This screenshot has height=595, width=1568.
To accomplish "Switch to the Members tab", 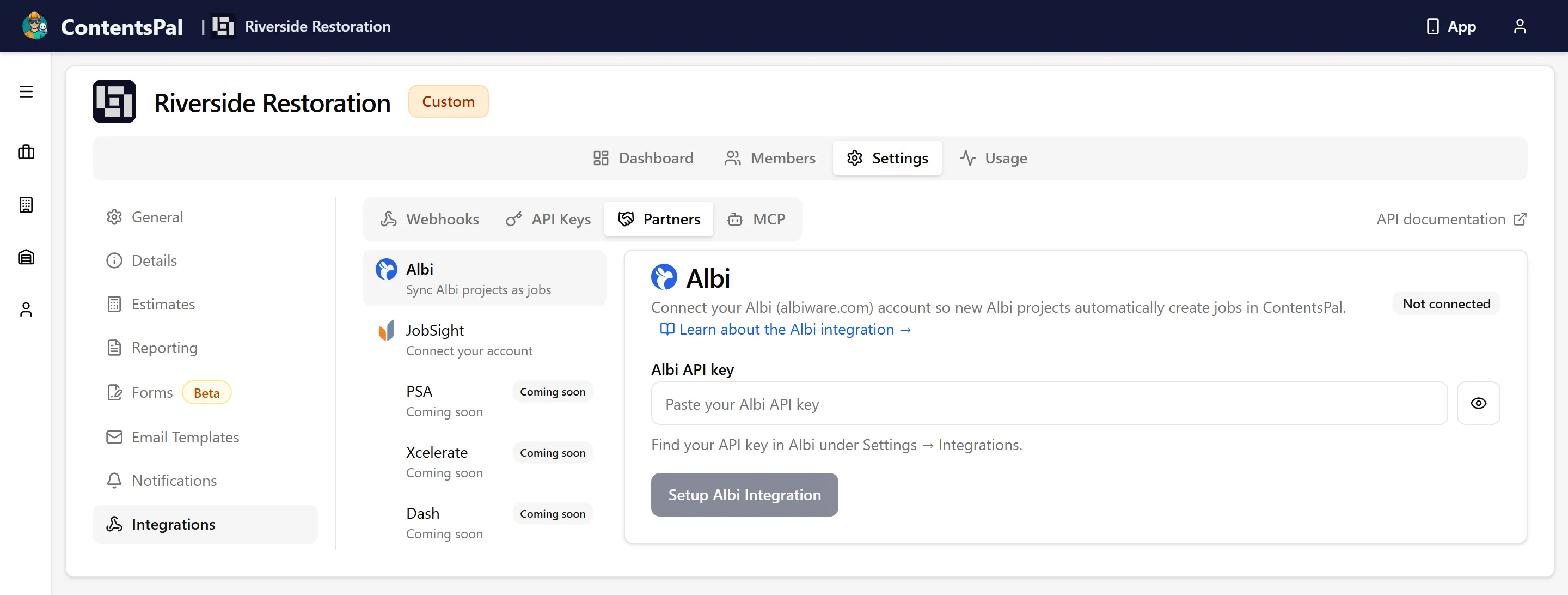I will tap(770, 159).
